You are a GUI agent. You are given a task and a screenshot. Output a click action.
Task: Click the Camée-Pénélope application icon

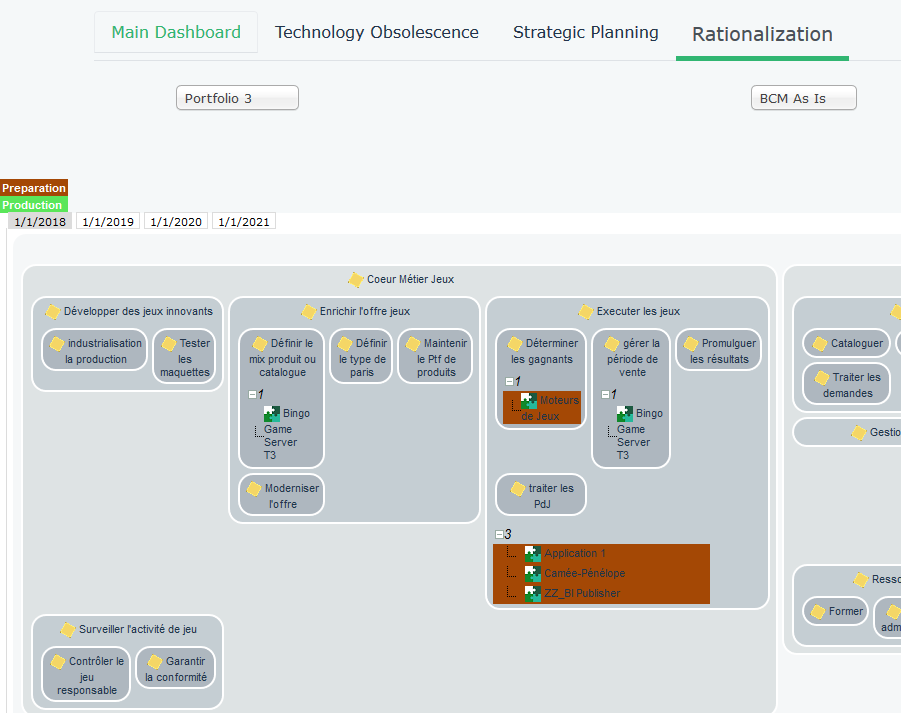click(533, 574)
